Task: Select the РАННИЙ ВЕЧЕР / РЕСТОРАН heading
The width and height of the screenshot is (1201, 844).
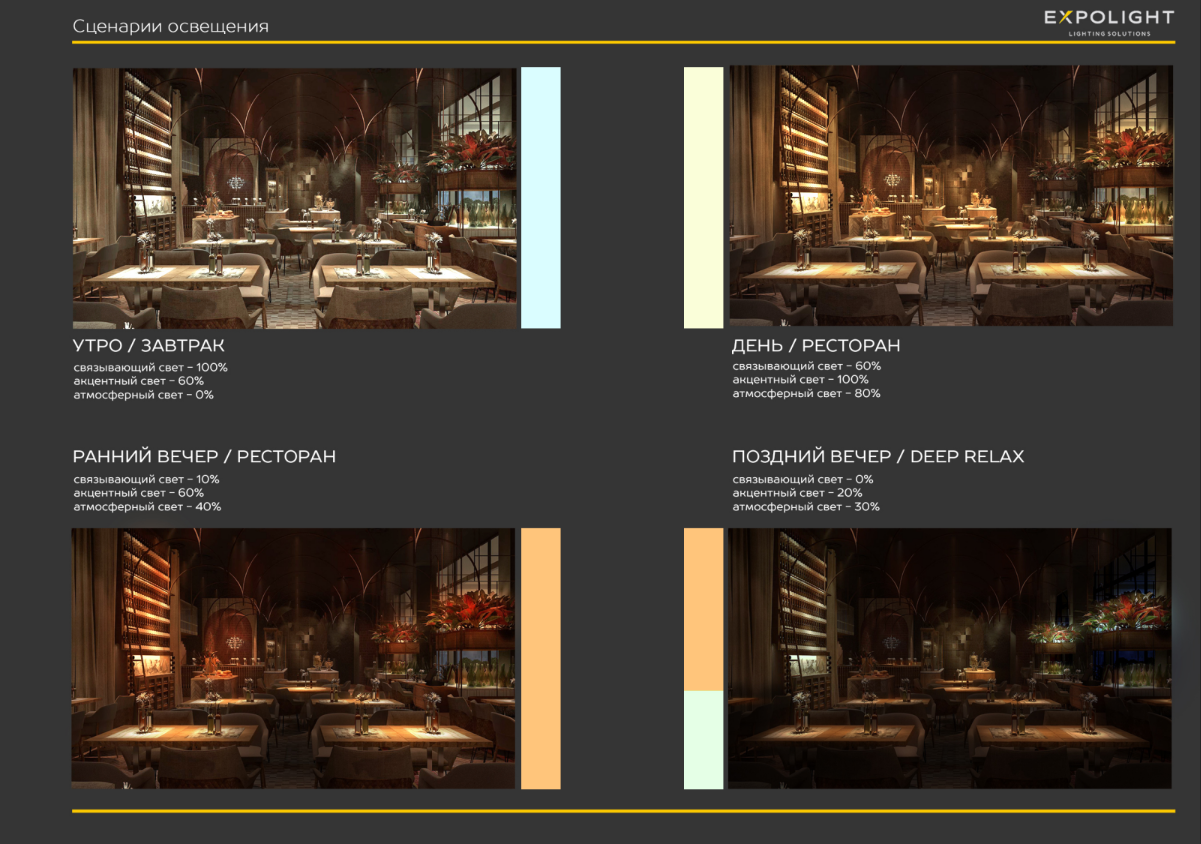Action: 204,457
